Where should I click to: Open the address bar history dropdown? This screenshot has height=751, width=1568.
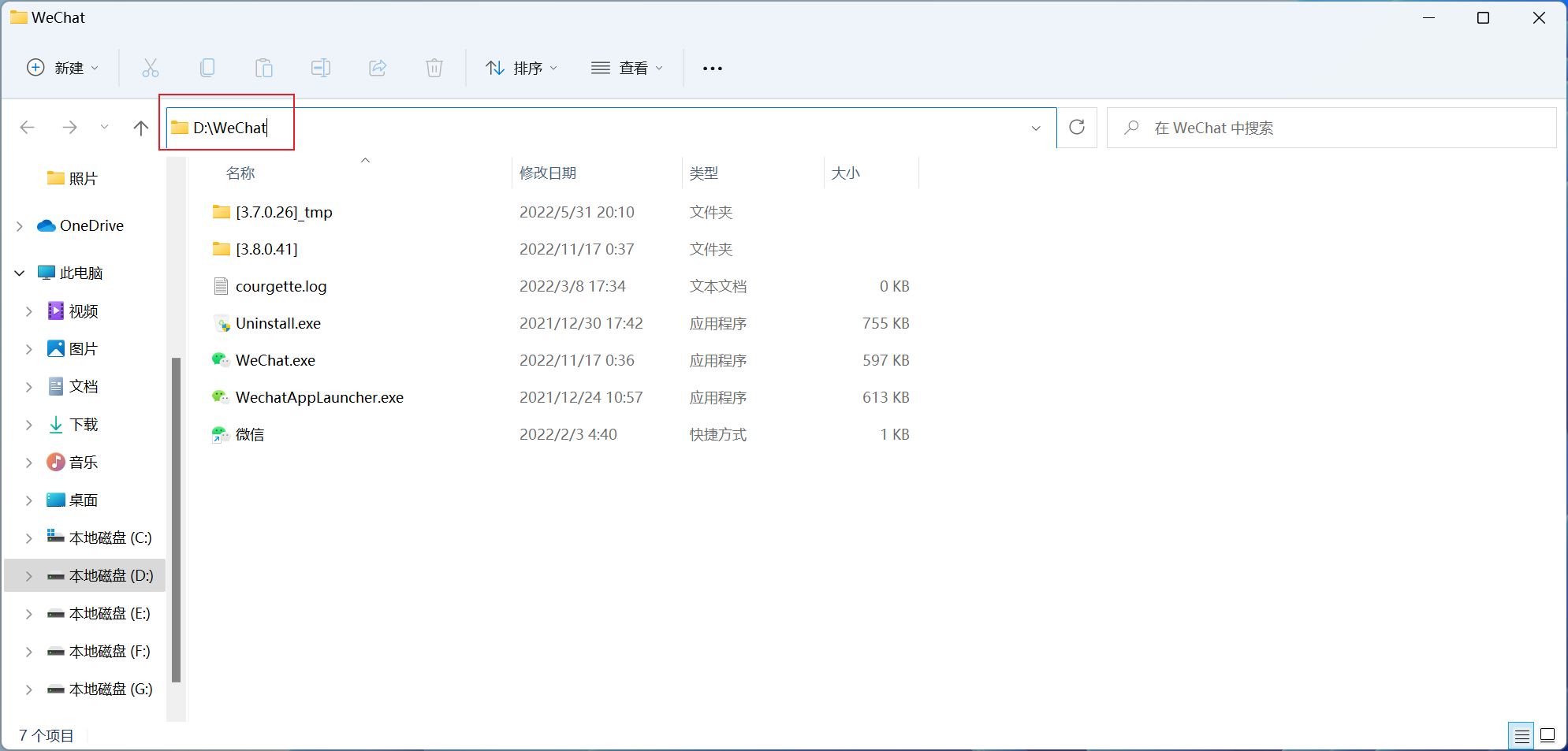[x=1036, y=128]
